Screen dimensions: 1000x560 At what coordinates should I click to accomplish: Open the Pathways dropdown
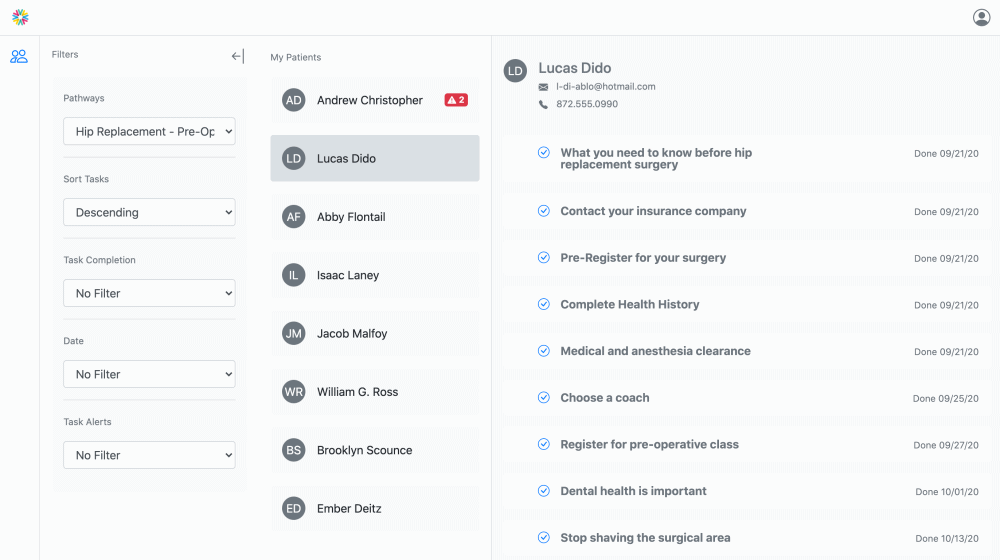(x=149, y=131)
